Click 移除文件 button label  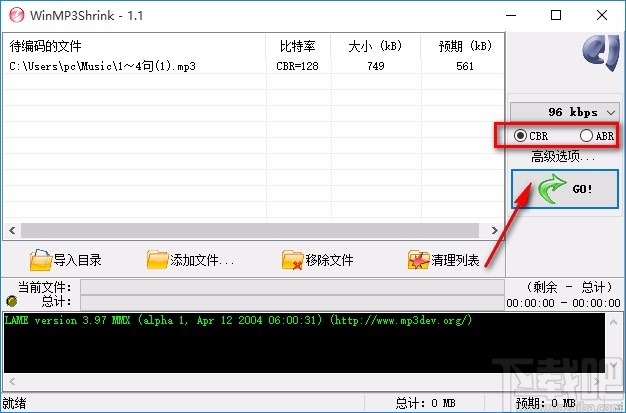329,260
